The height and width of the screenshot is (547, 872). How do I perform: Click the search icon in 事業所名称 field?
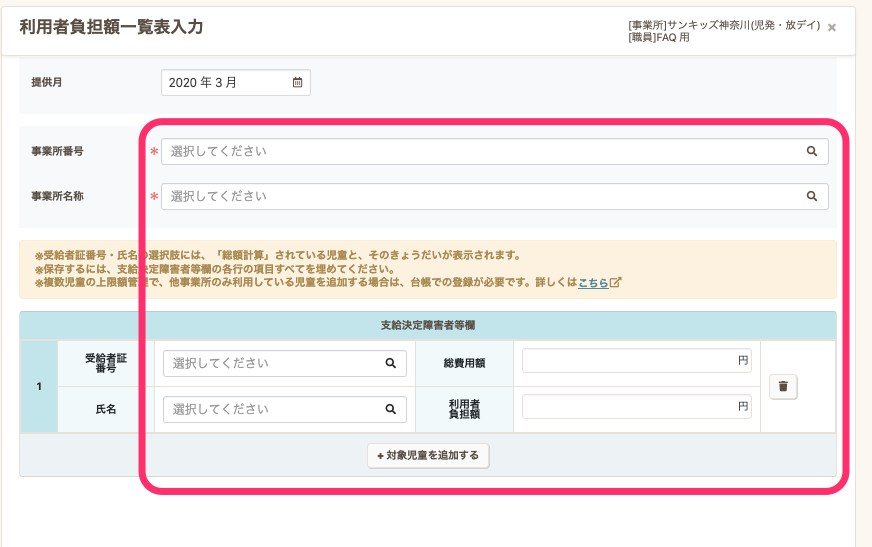coord(812,197)
